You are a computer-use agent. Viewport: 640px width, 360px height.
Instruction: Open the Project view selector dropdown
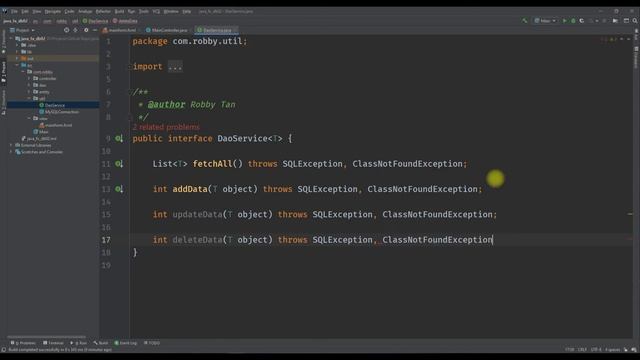tap(22, 30)
